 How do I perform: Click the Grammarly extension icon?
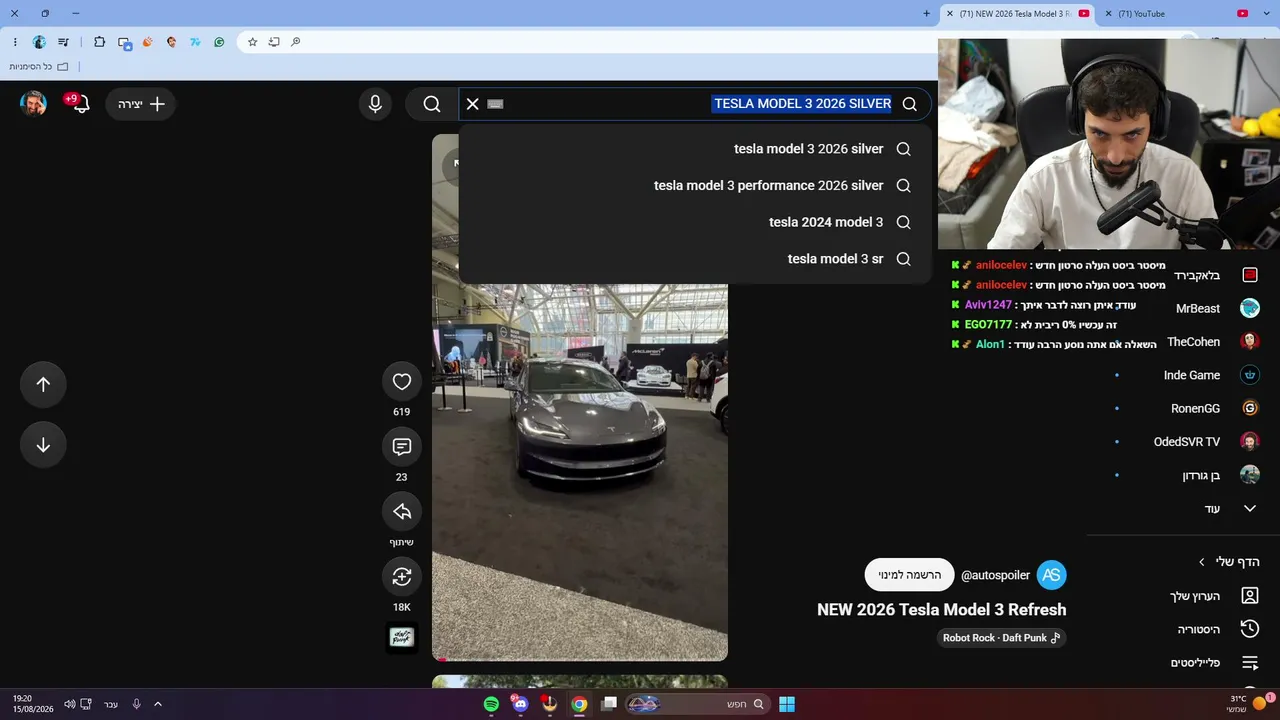click(x=219, y=42)
